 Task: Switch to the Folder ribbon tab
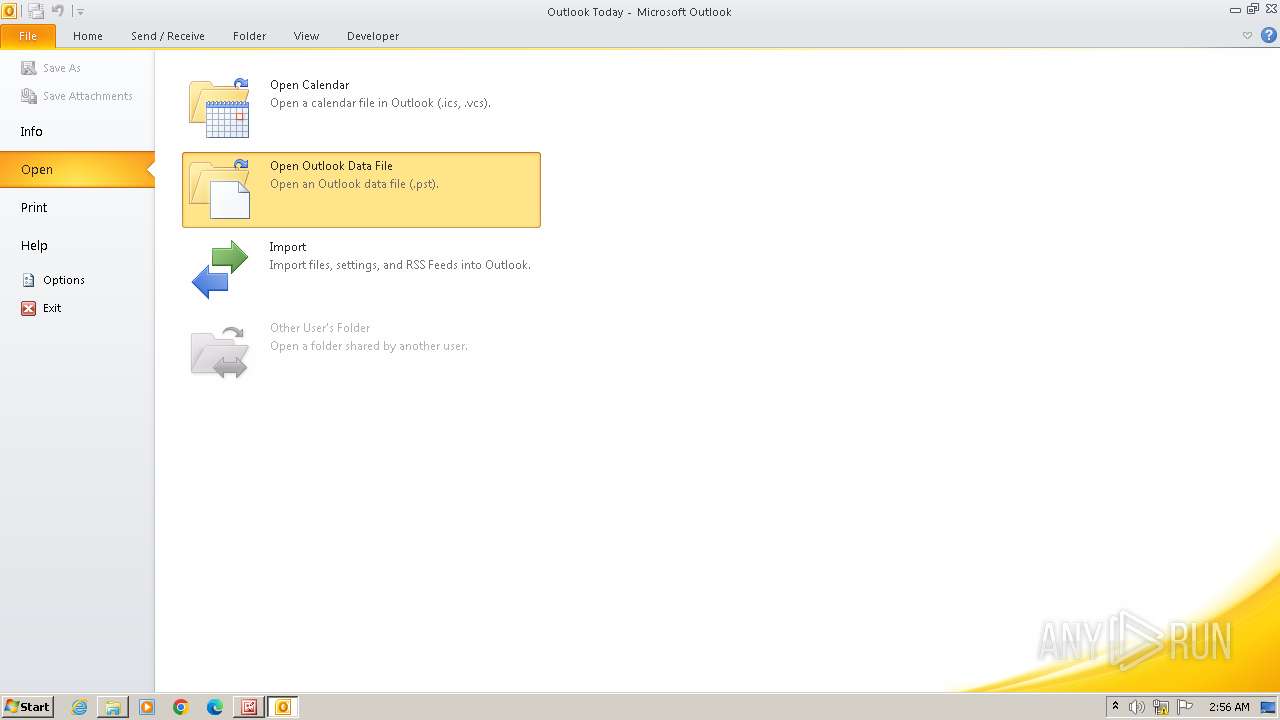click(250, 36)
